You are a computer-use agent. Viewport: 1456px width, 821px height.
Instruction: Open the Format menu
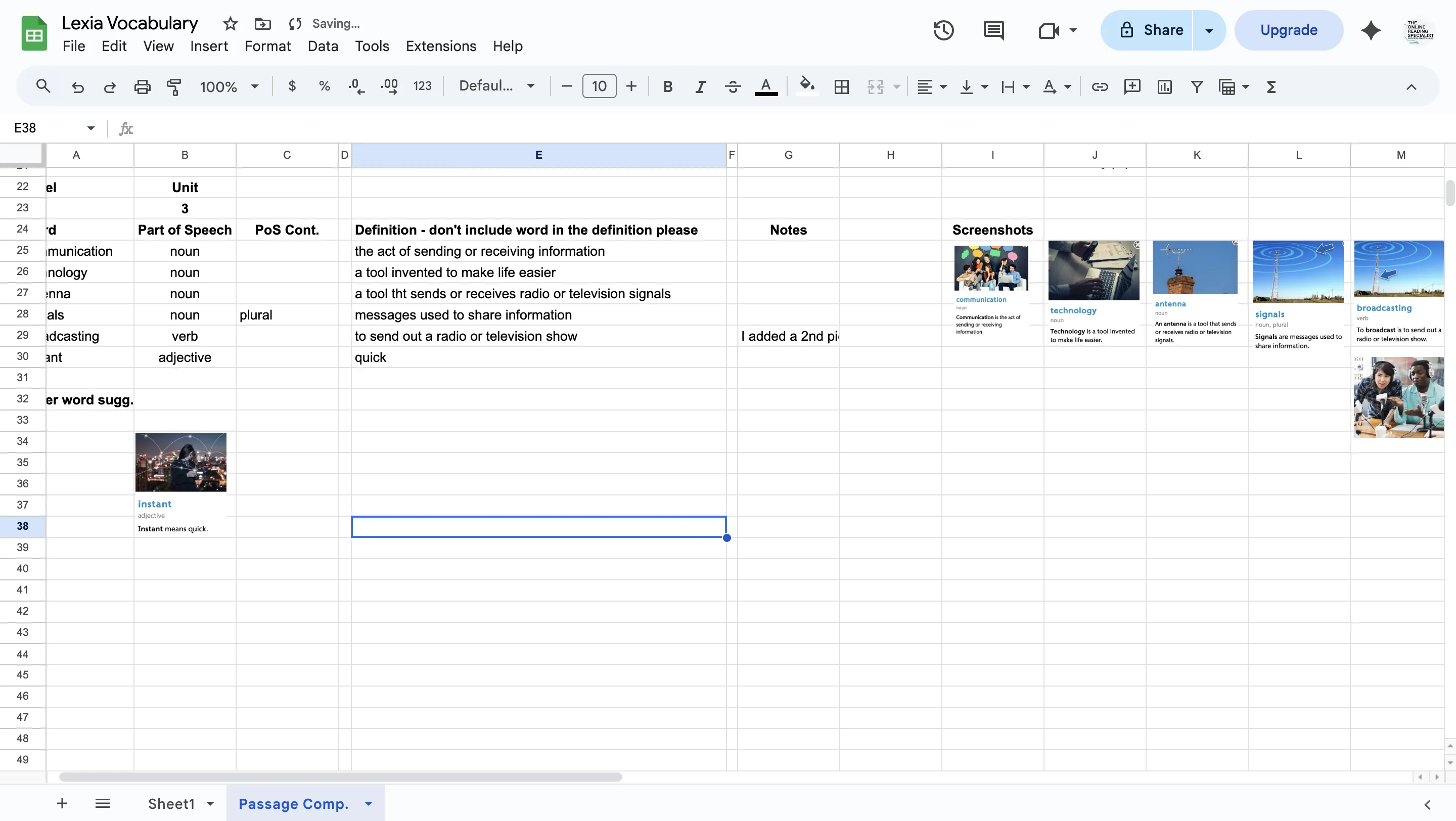pos(267,46)
